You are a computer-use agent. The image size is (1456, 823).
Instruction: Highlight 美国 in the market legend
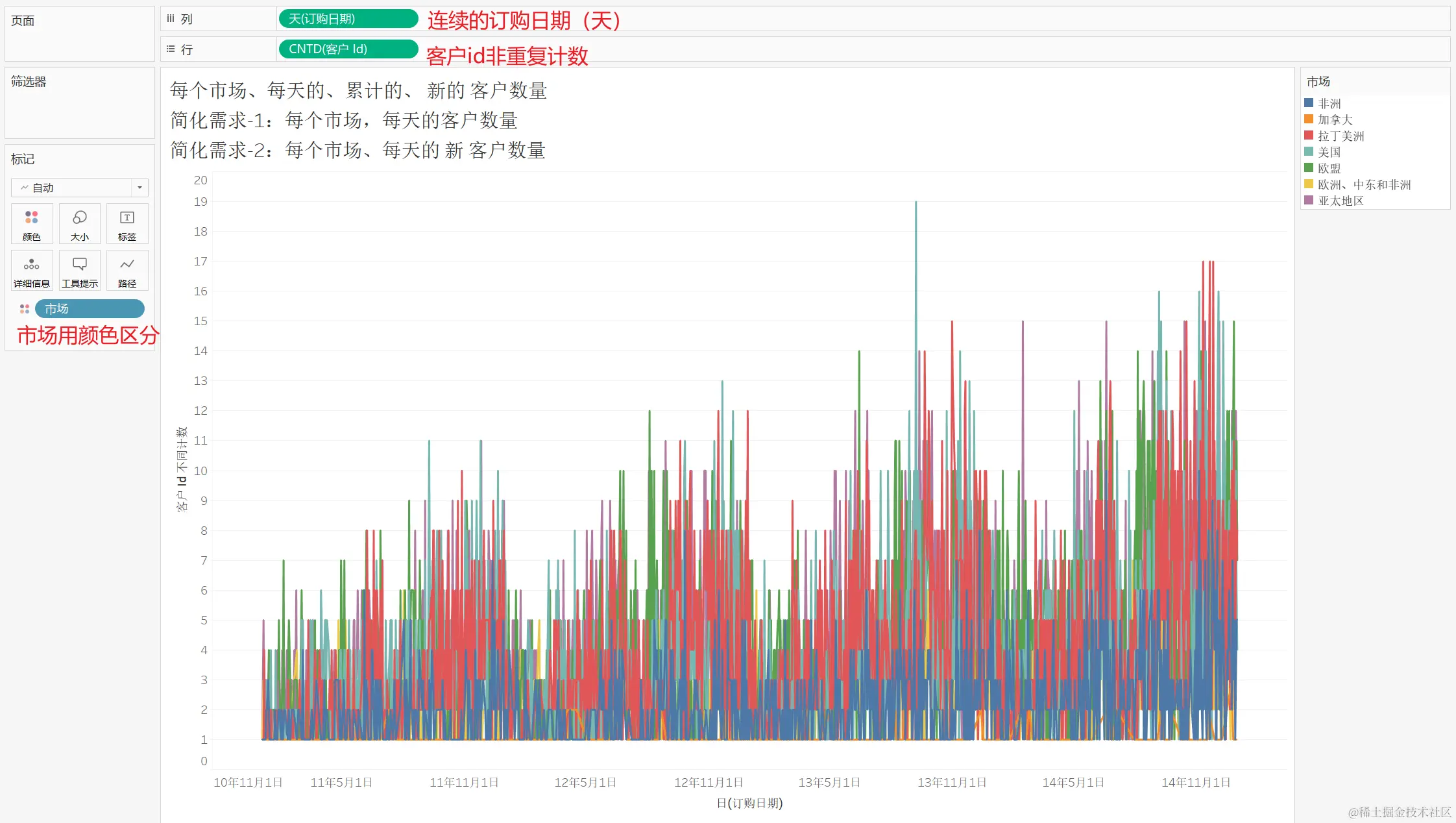coord(1329,152)
